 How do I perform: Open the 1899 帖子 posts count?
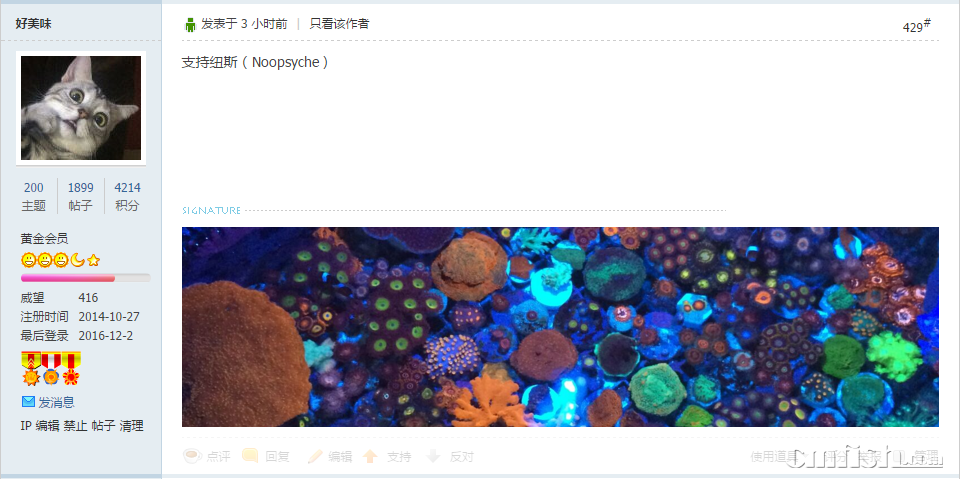(80, 197)
